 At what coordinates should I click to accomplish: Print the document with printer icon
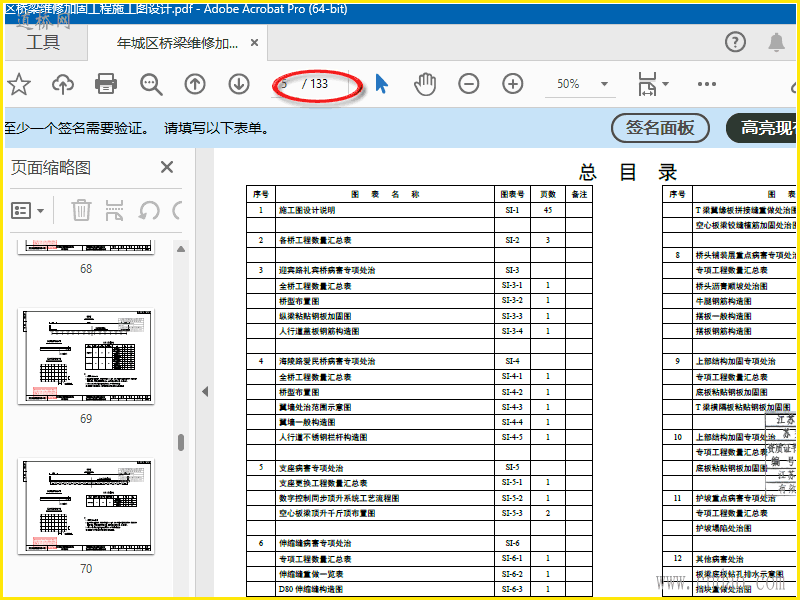[106, 84]
